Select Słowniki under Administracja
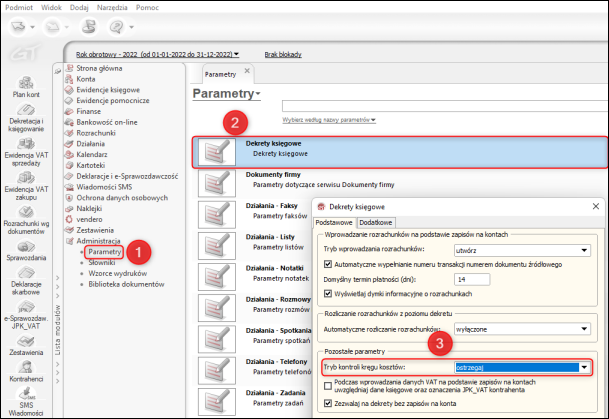This screenshot has width=609, height=419. tap(102, 263)
